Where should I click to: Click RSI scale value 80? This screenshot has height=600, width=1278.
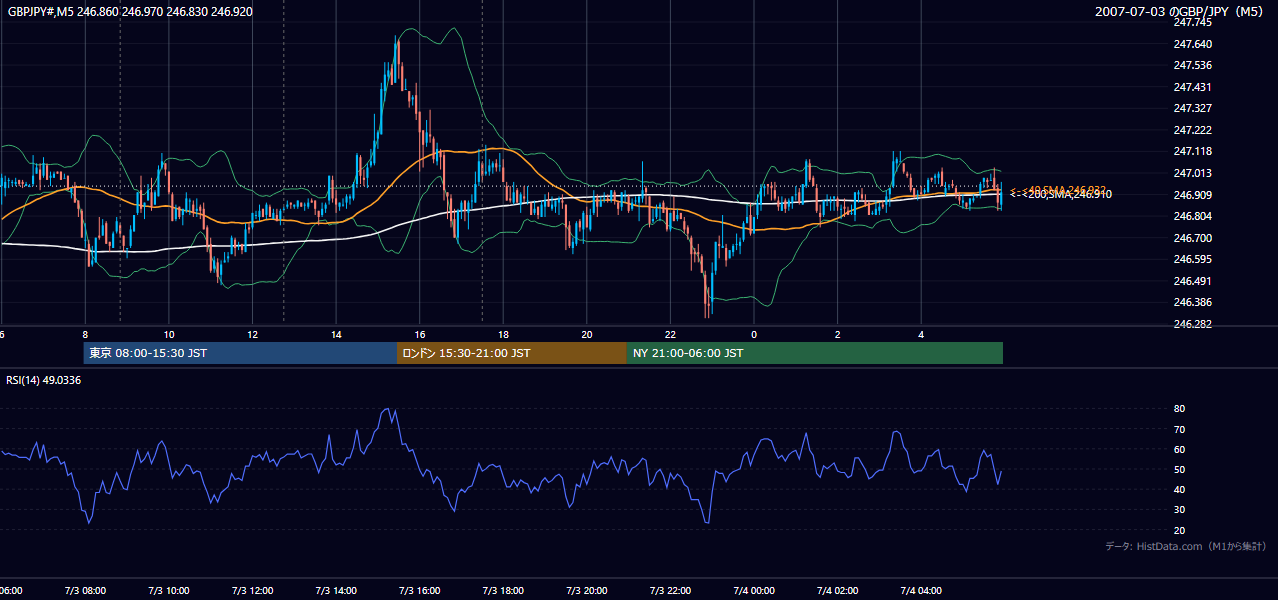(1179, 409)
